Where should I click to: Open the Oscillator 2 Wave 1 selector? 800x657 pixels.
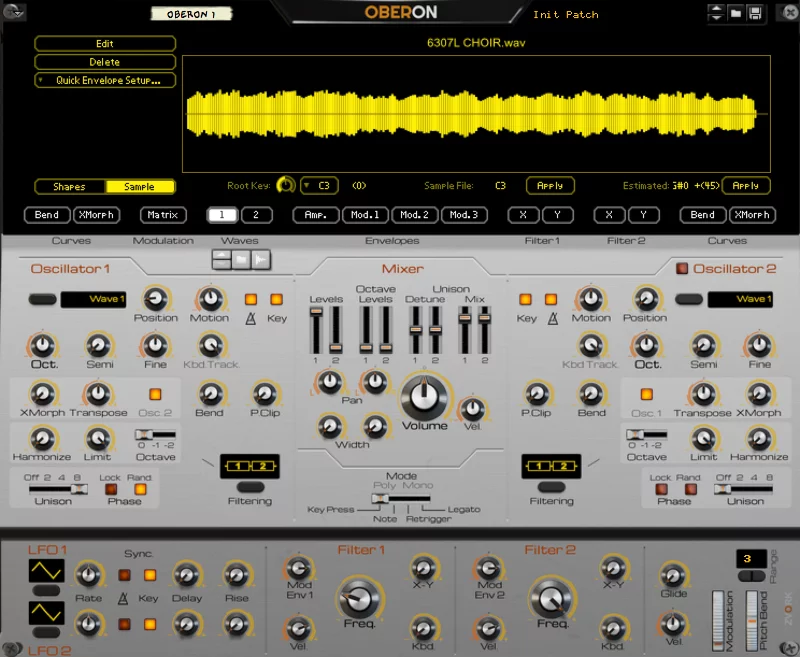pos(740,299)
